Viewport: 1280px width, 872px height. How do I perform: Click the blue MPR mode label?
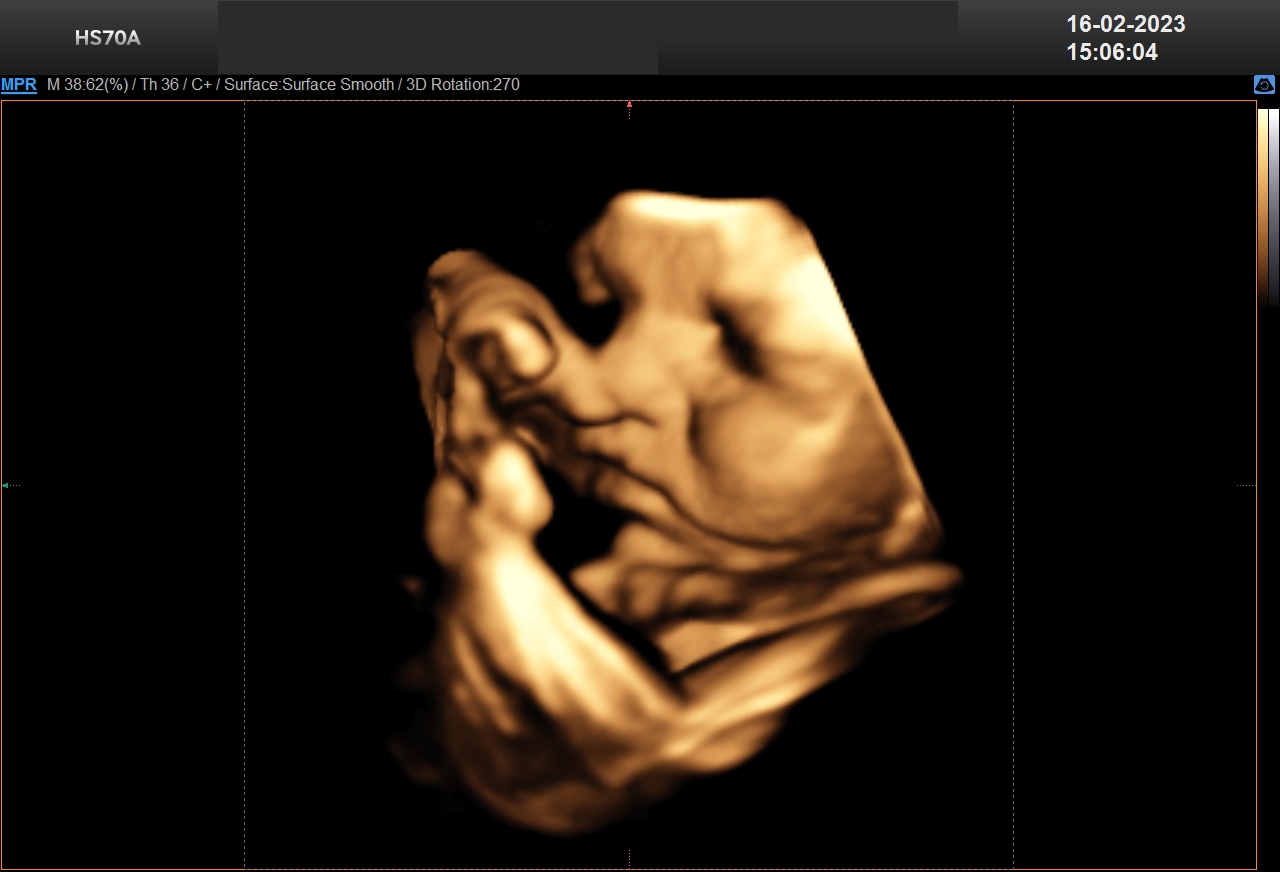click(19, 85)
